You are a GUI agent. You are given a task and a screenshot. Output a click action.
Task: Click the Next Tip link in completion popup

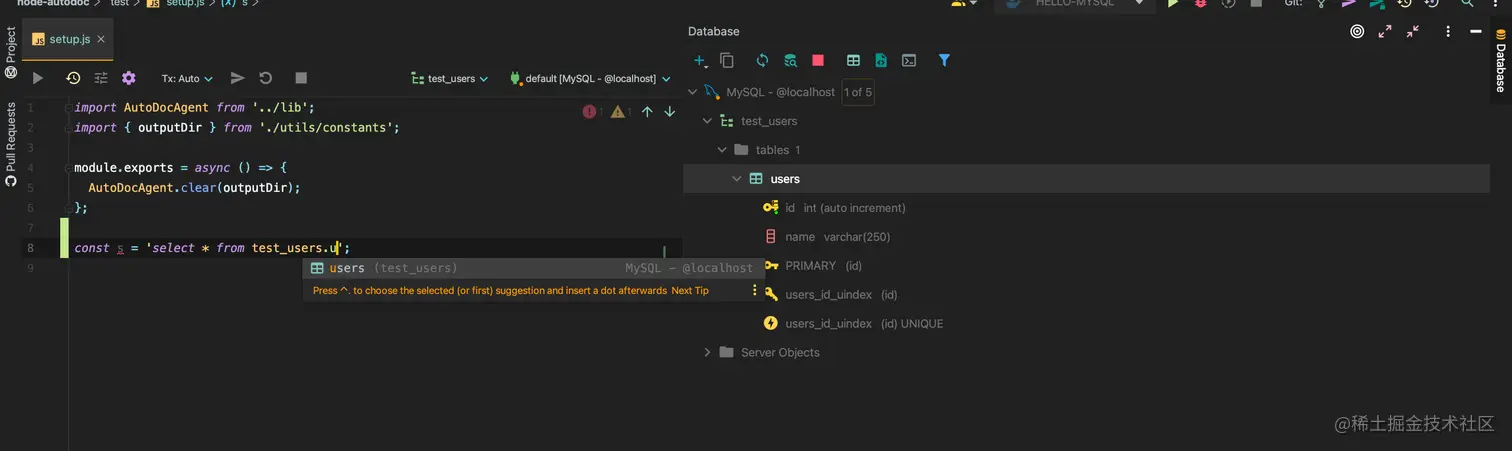(x=690, y=291)
